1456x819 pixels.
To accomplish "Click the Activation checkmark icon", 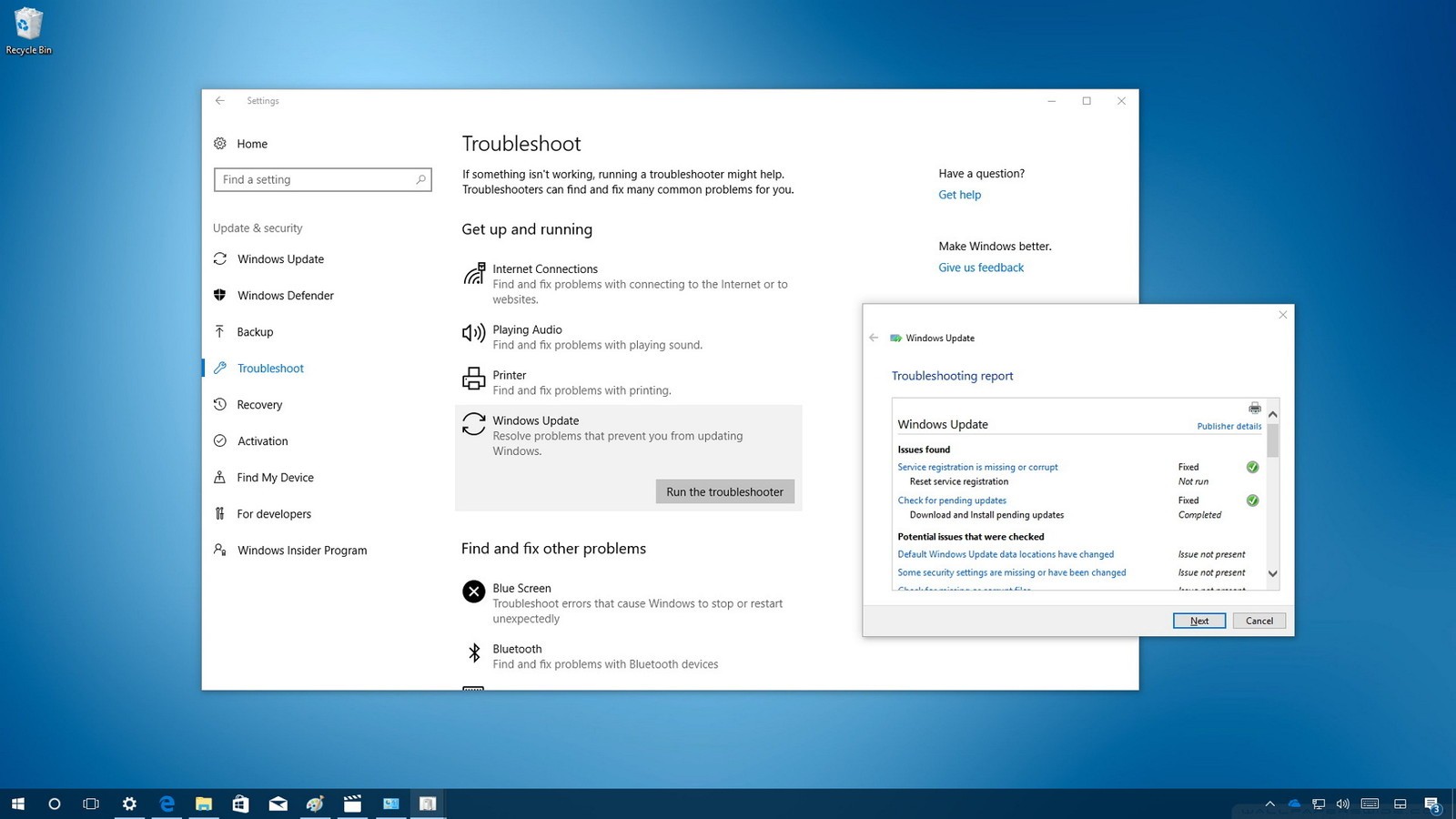I will tap(220, 440).
